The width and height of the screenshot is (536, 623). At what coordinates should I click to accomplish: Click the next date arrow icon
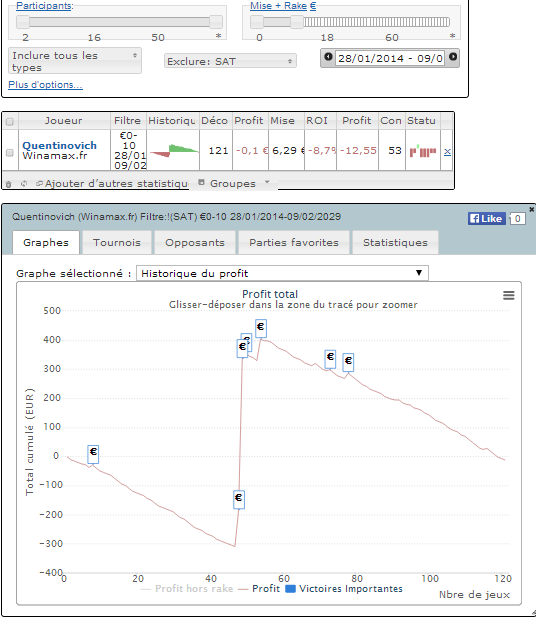pos(453,57)
